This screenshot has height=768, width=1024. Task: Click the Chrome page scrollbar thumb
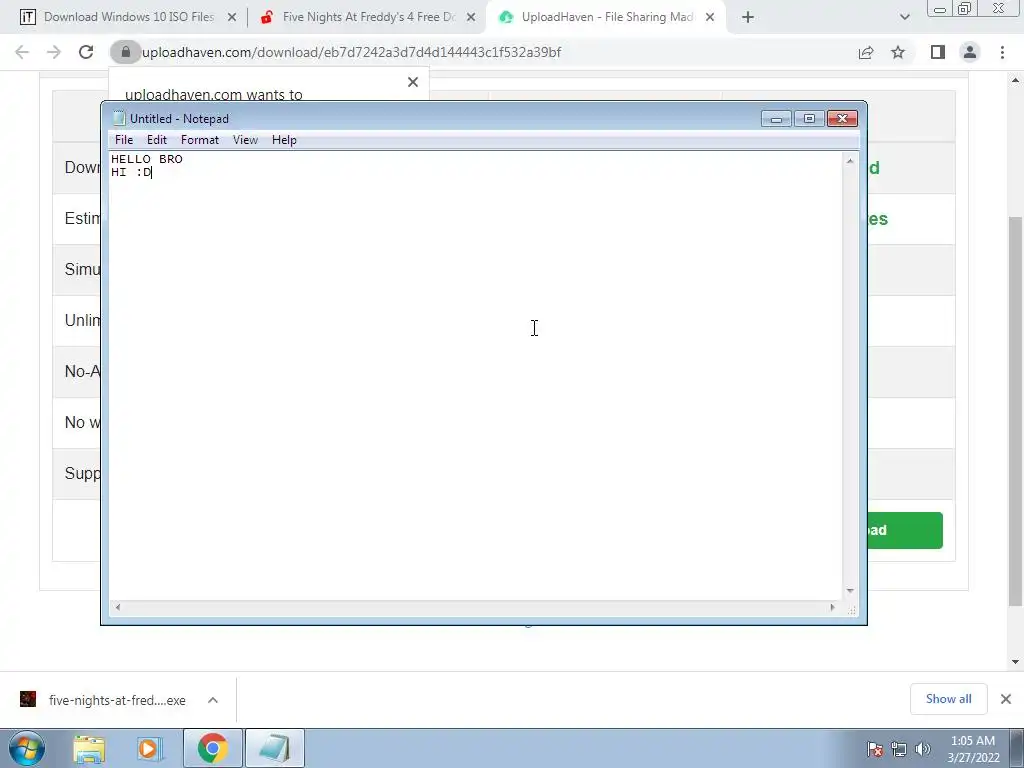(1015, 411)
